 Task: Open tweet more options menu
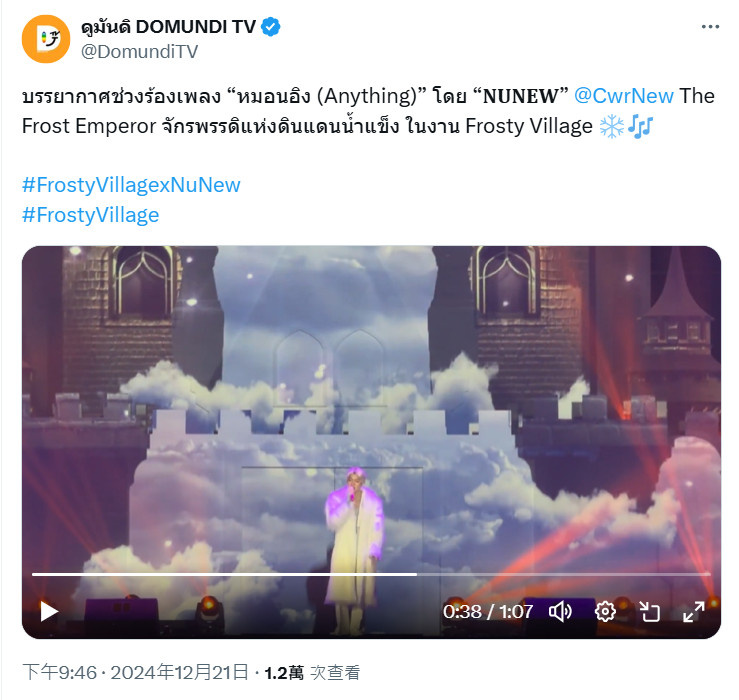pyautogui.click(x=710, y=27)
